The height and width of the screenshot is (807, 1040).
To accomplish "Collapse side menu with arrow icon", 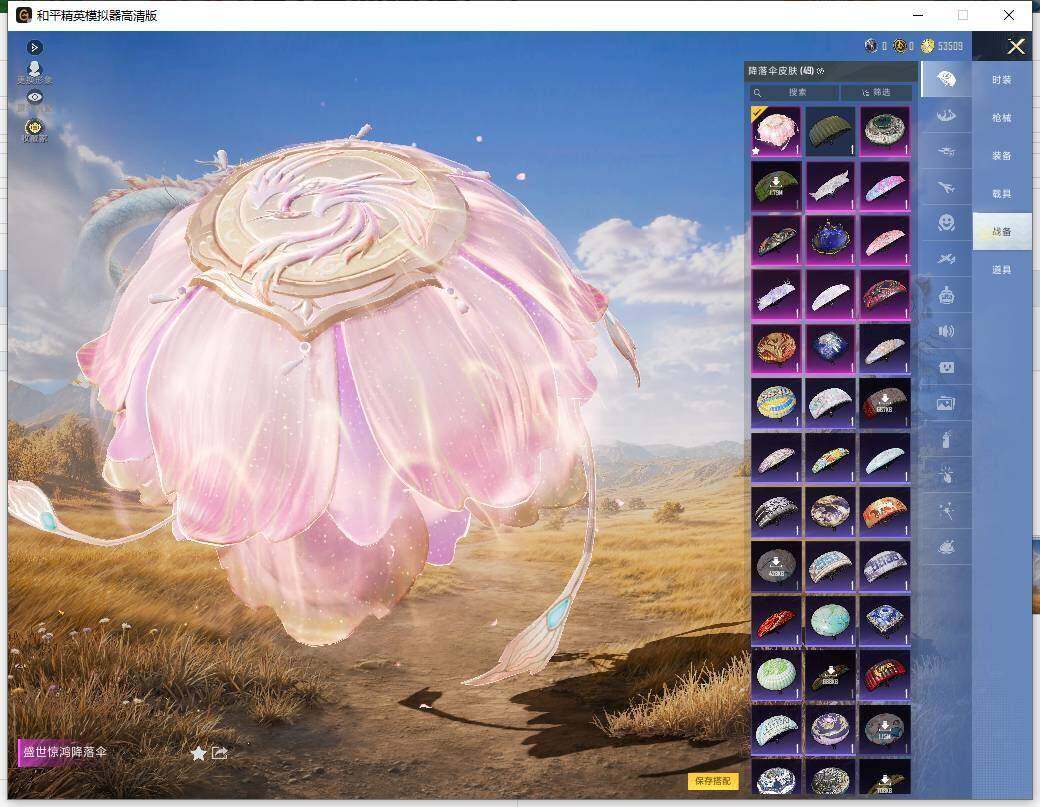I will [x=34, y=47].
